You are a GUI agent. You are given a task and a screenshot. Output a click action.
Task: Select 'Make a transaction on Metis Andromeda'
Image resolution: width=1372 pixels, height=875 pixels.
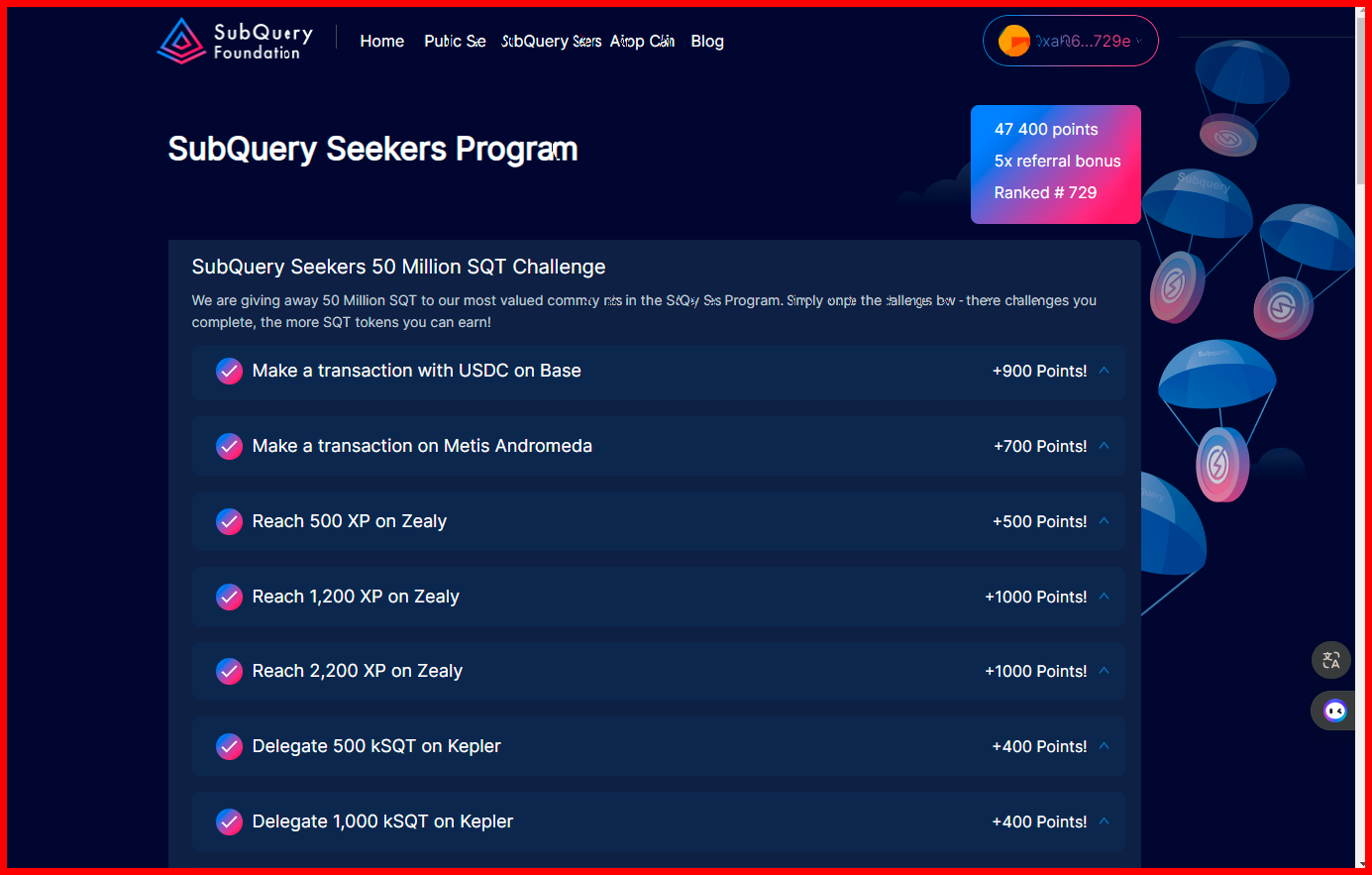[422, 446]
